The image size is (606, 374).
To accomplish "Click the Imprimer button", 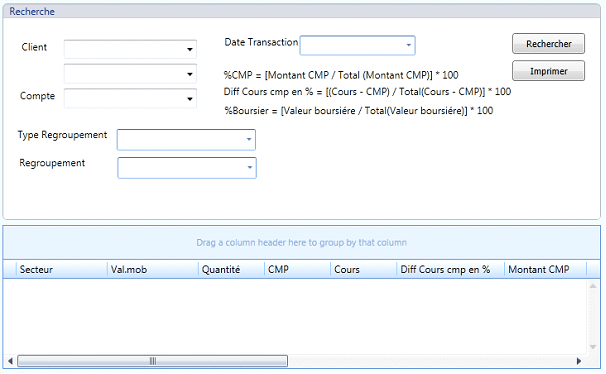I will 548,71.
